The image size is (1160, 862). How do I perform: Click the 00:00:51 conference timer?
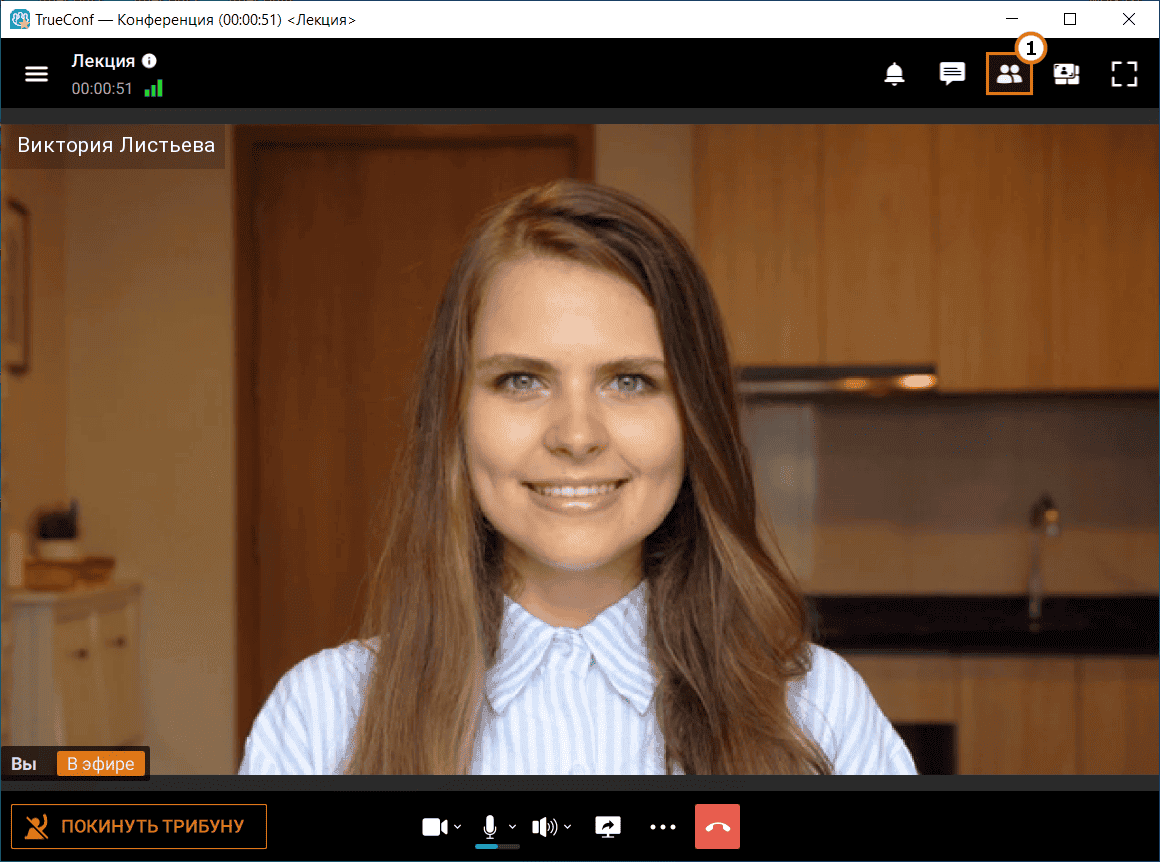(101, 89)
